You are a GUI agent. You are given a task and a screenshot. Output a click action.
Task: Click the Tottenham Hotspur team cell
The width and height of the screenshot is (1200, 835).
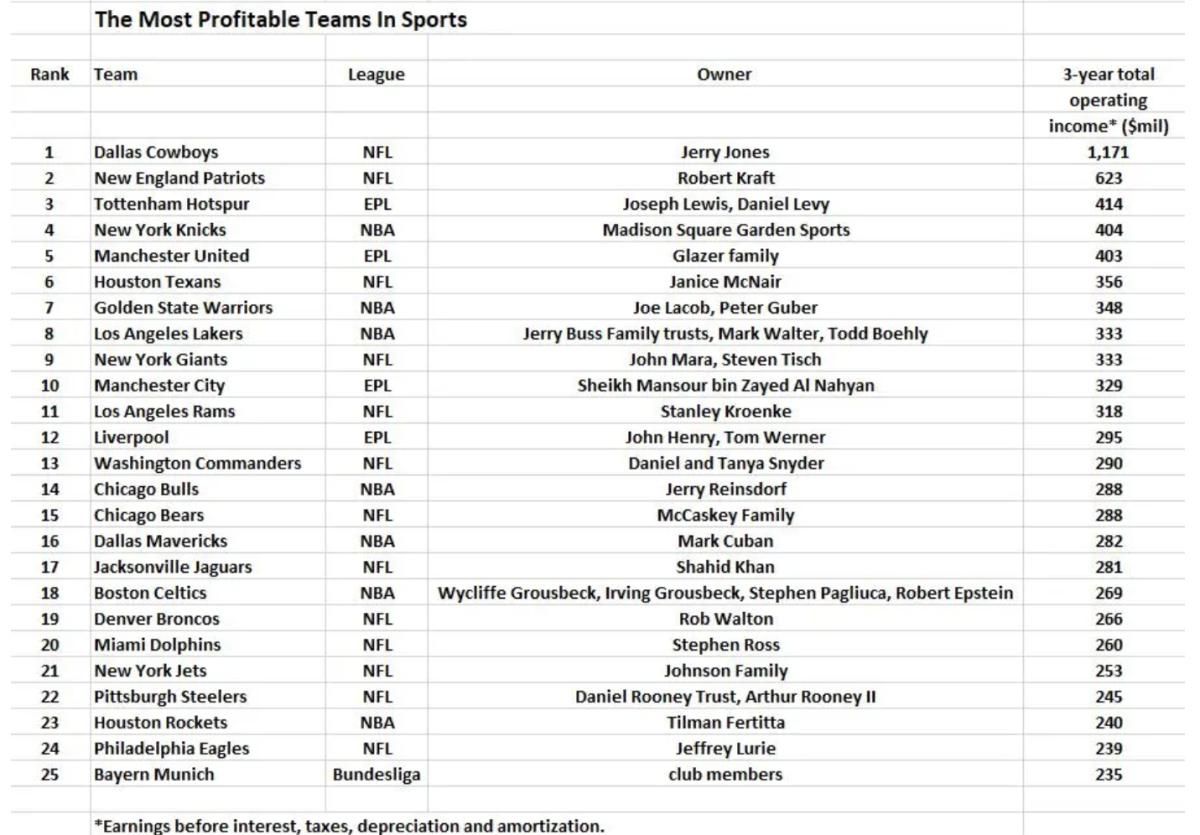point(172,204)
